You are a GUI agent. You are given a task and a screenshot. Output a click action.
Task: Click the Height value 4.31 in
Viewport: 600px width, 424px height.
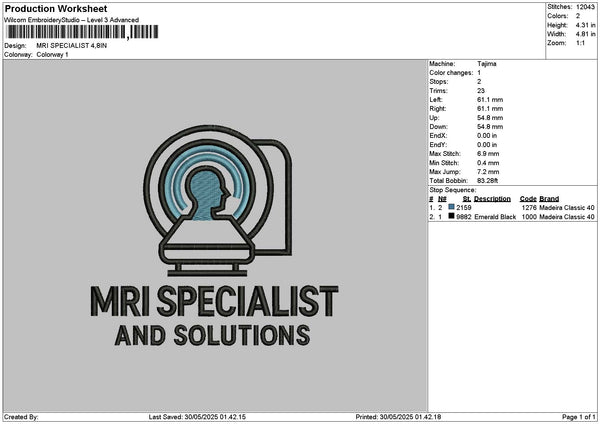click(585, 25)
